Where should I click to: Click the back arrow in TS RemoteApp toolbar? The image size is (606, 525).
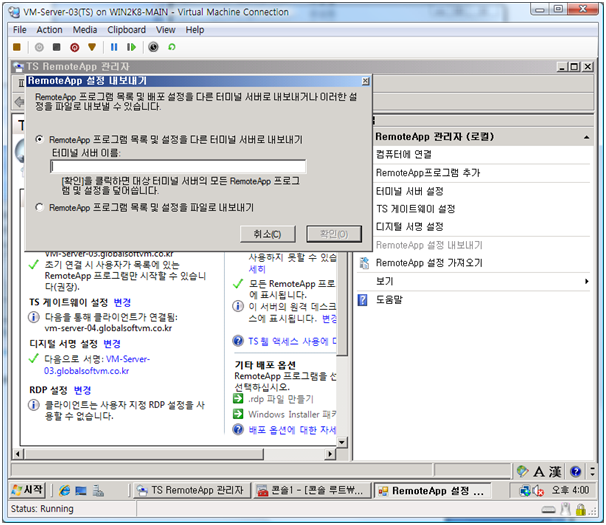click(x=19, y=102)
